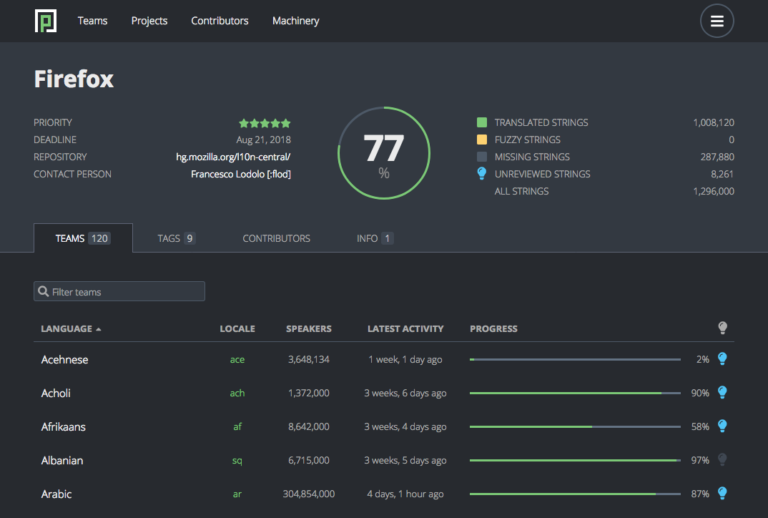Image resolution: width=768 pixels, height=518 pixels.
Task: Click the Acholi progress bar
Action: [x=575, y=393]
